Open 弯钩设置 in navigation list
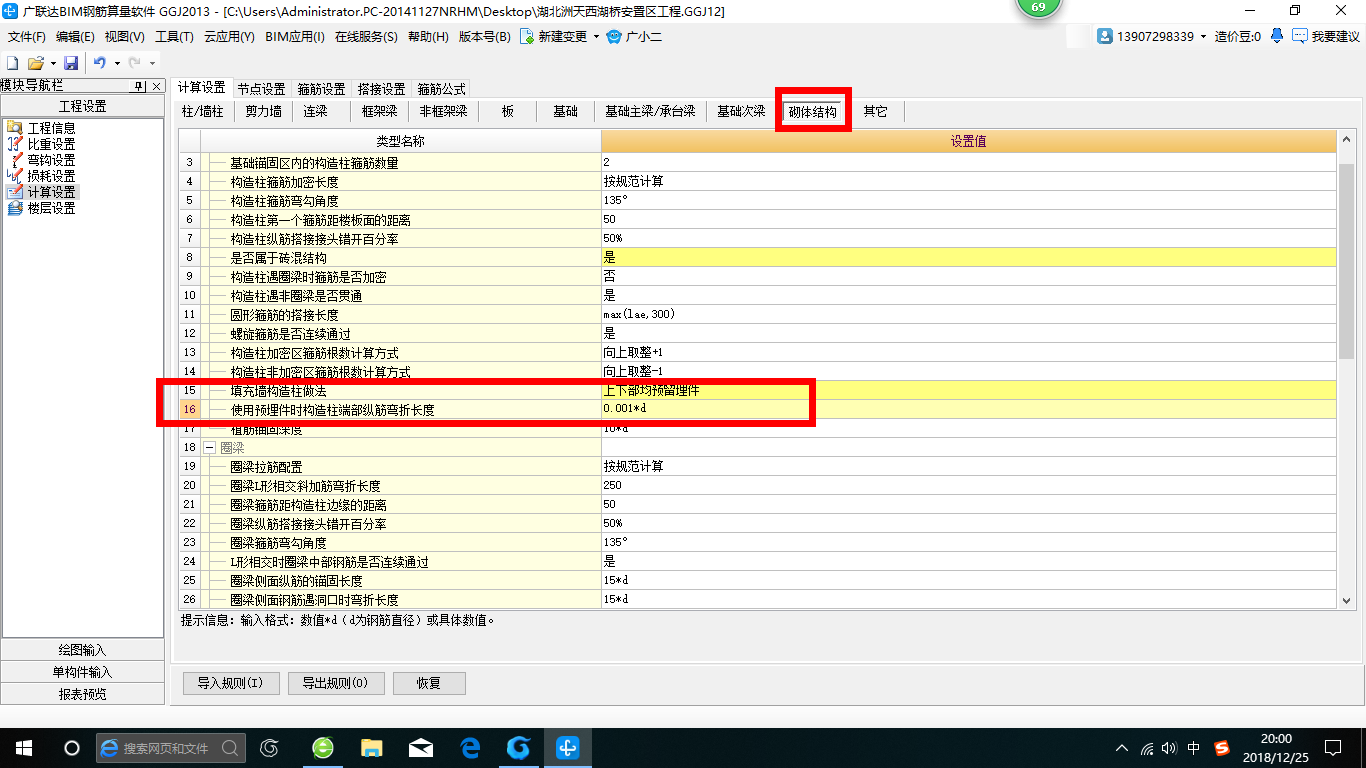Image resolution: width=1366 pixels, height=768 pixels. [51, 160]
